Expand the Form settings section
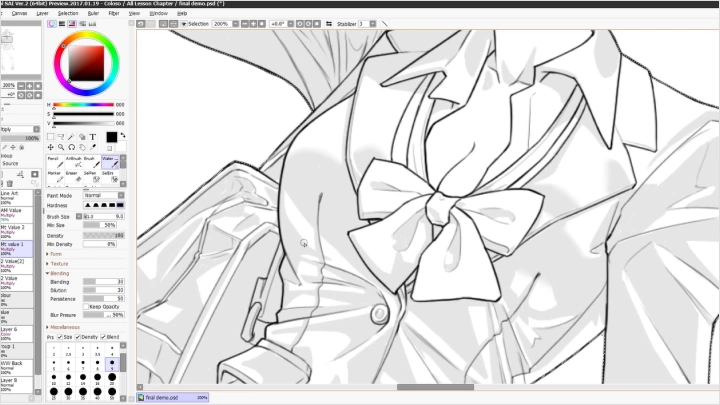This screenshot has height=405, width=720. [54, 254]
